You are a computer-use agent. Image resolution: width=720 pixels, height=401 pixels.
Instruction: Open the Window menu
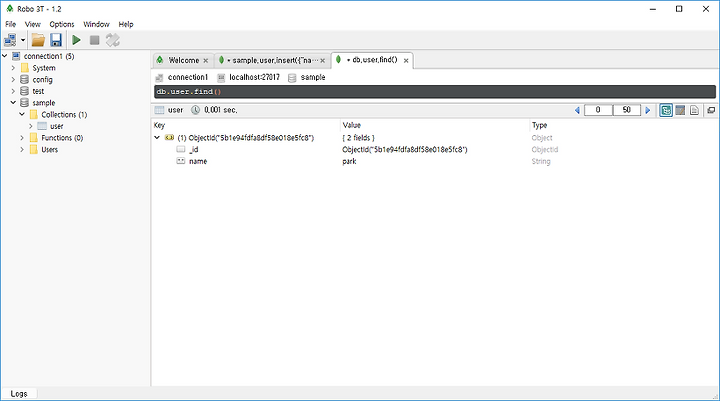point(96,24)
